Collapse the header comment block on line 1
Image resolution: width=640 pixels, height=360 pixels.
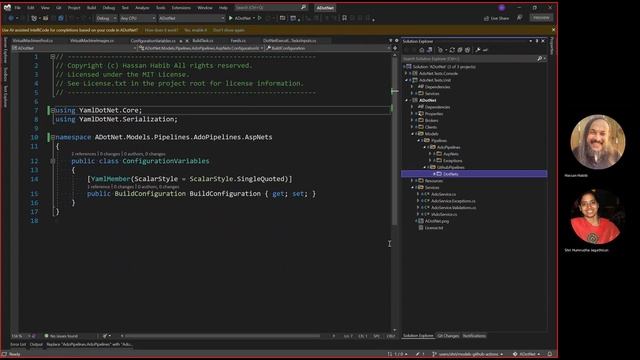click(53, 57)
